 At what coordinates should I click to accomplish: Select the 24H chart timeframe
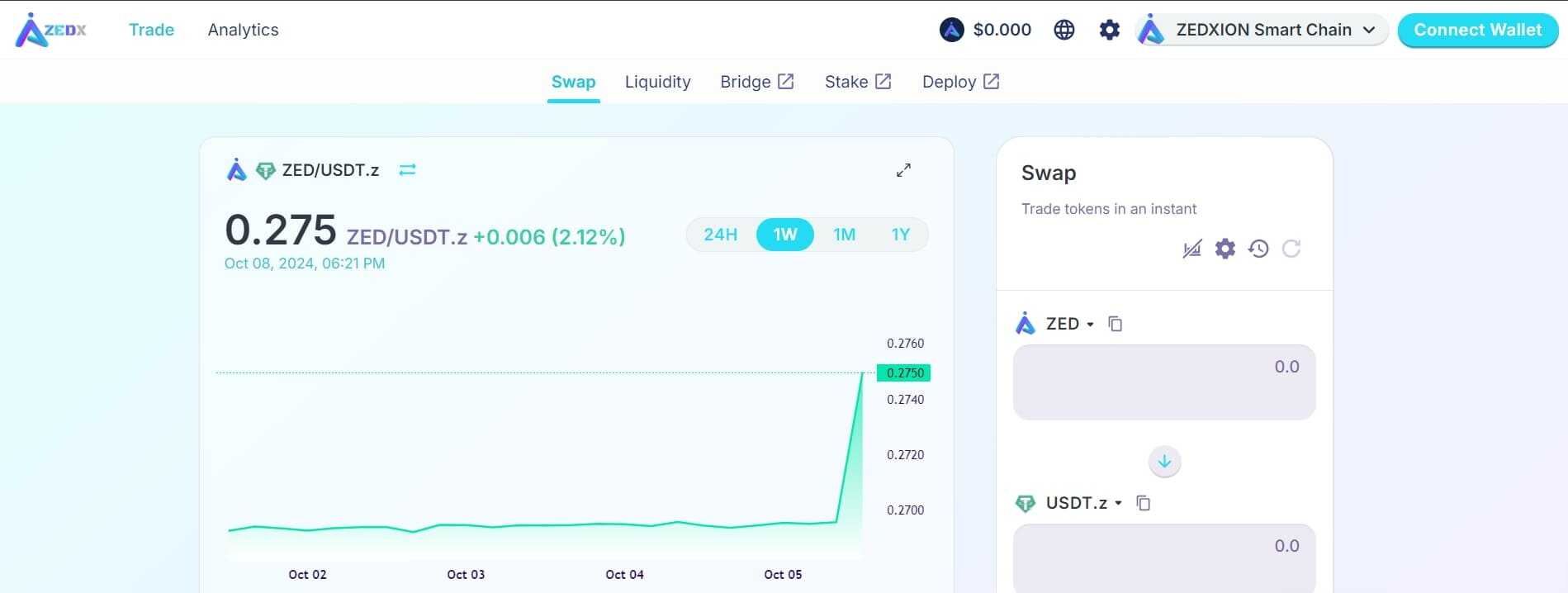click(720, 235)
